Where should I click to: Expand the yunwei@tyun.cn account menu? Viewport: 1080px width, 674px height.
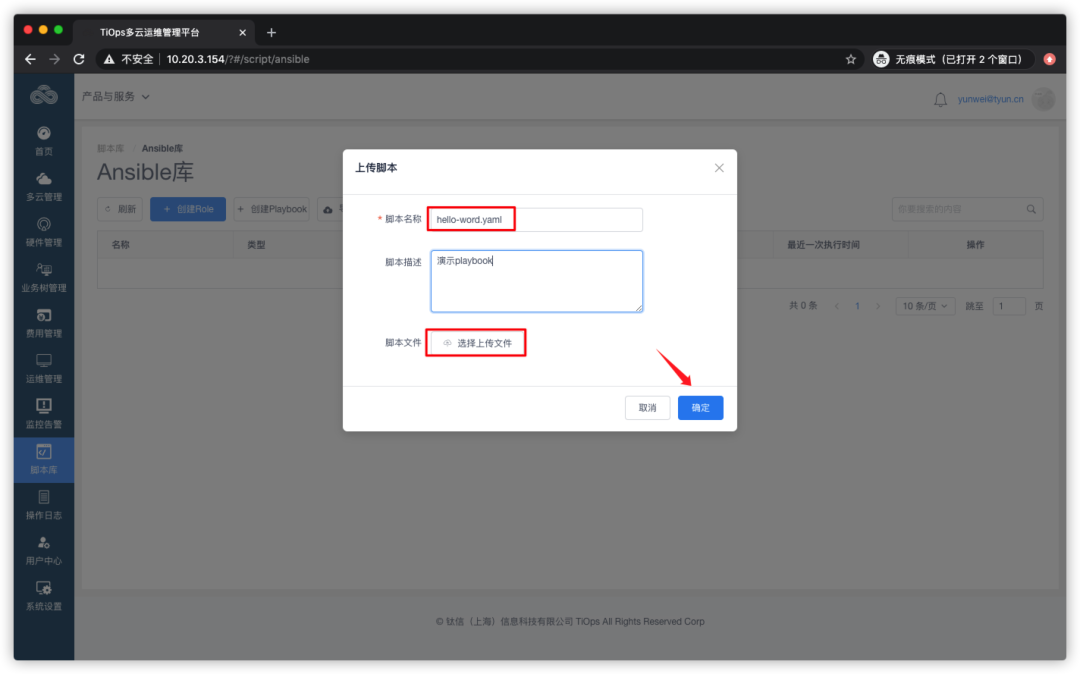tap(991, 98)
